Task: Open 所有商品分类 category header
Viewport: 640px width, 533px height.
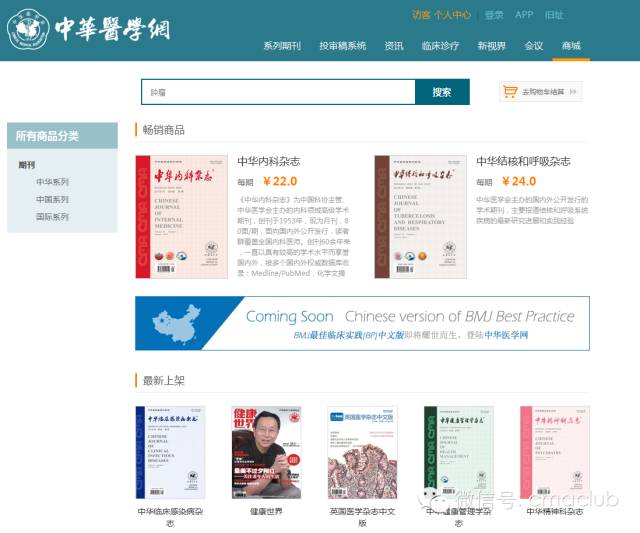Action: click(x=62, y=136)
